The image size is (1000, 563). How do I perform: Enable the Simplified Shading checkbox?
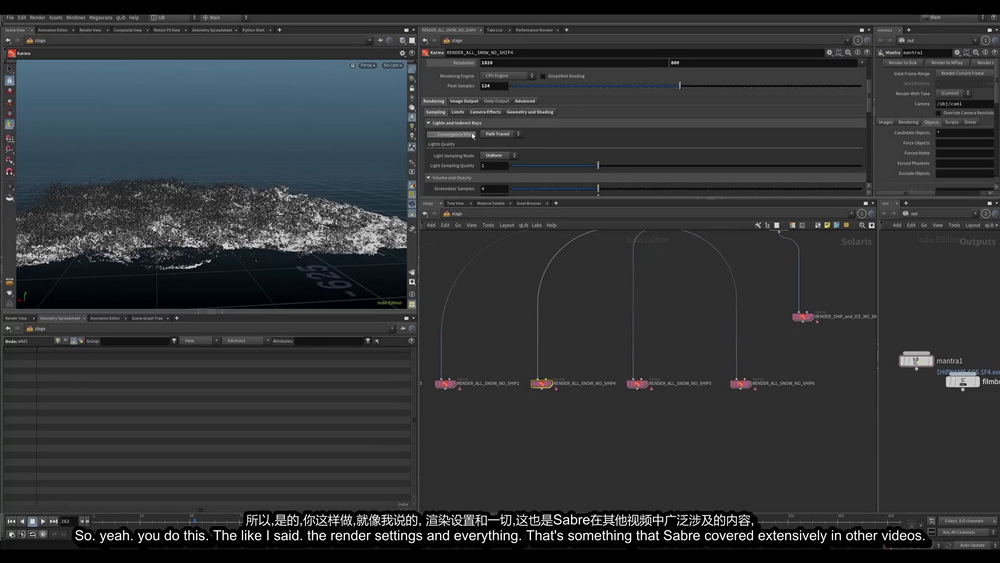[543, 77]
